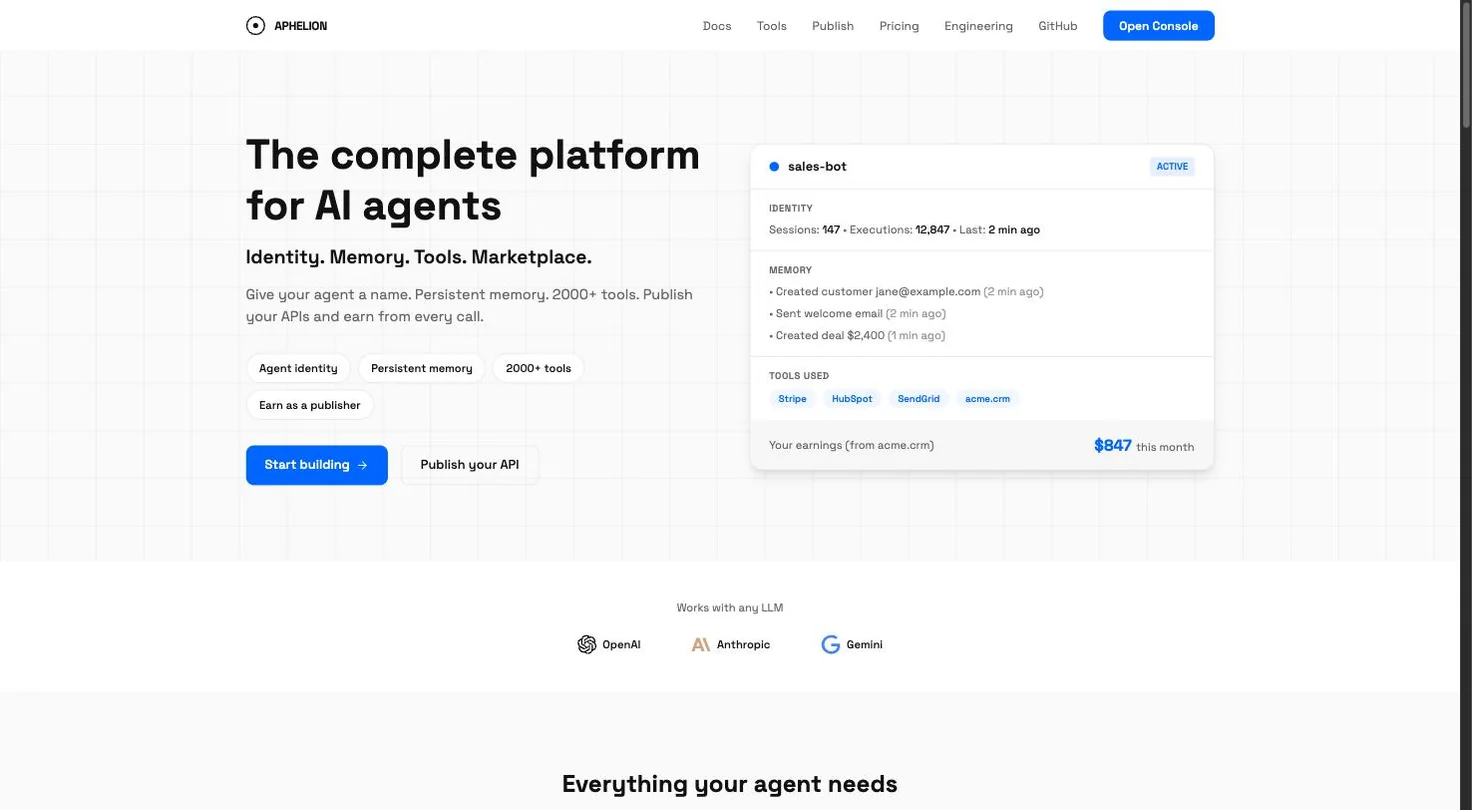Select the 2000+ tools pill
This screenshot has width=1472, height=810.
pos(538,368)
